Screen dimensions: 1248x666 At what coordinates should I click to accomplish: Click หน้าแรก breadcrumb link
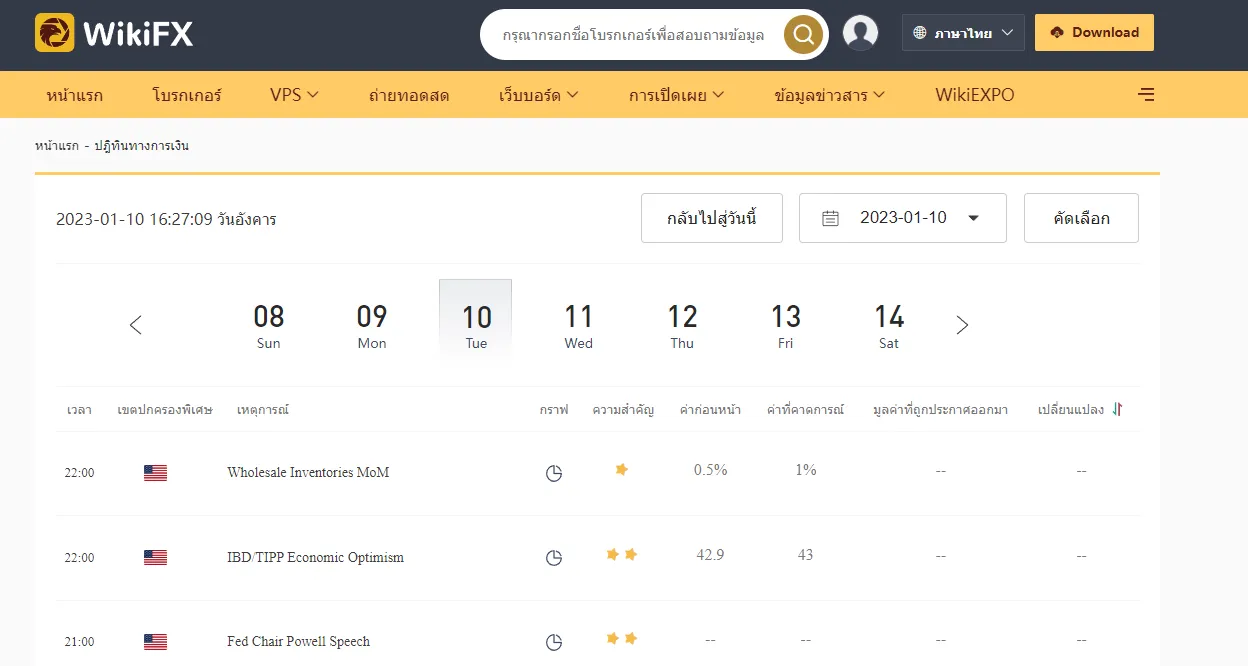click(57, 146)
